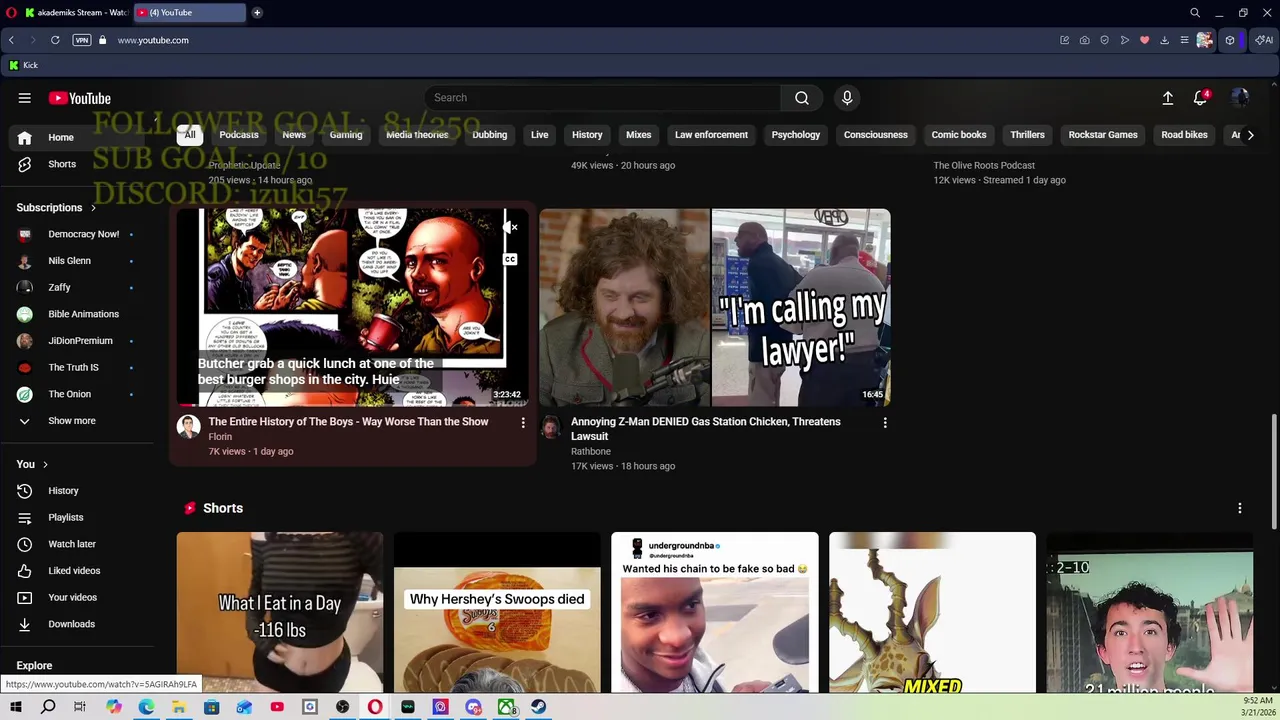
Task: Click the magnifier search button beside the search field
Action: (x=801, y=98)
